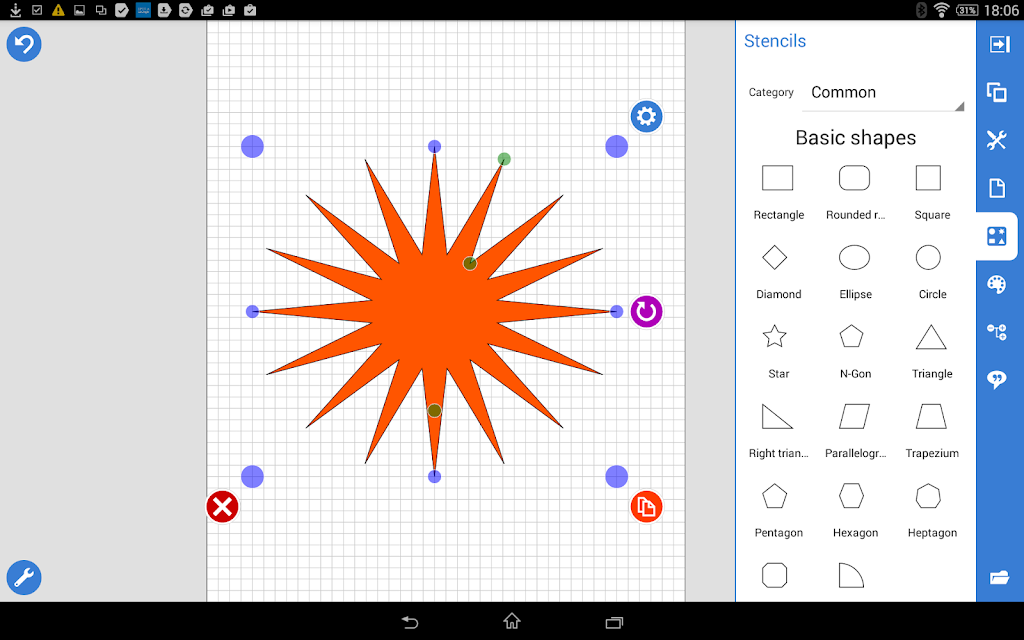Select the Star stencil
Viewport: 1024px width, 640px height.
coord(775,349)
